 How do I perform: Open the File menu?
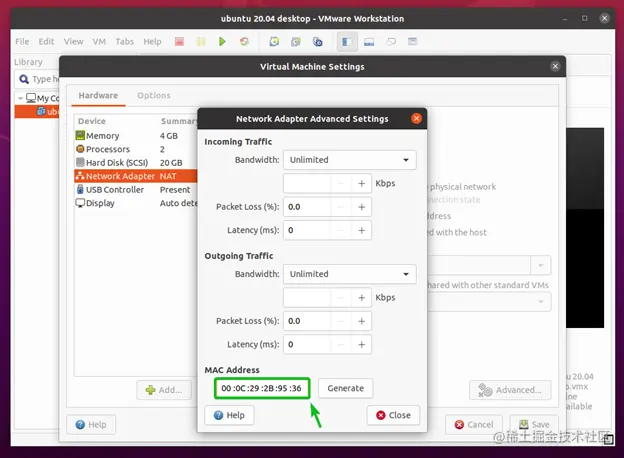pos(22,41)
